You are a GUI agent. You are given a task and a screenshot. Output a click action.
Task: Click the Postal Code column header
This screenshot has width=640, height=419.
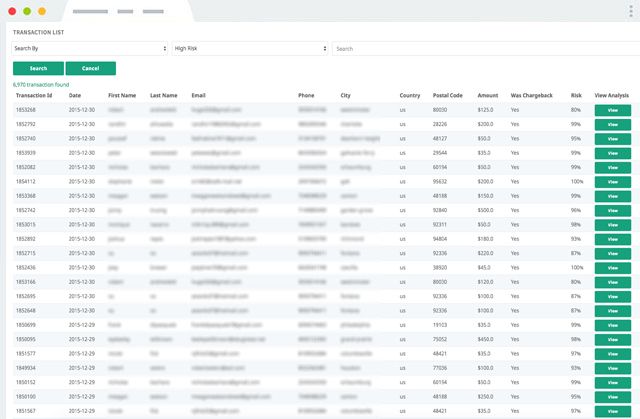point(447,95)
